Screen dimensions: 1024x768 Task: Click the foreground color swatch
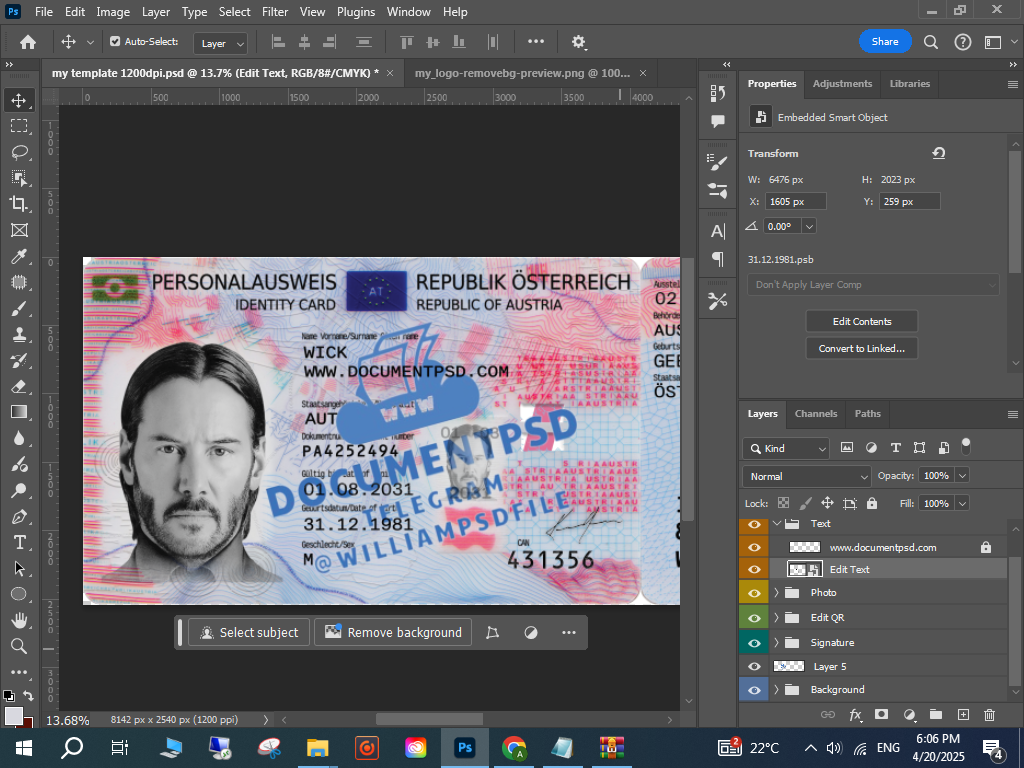(x=14, y=716)
